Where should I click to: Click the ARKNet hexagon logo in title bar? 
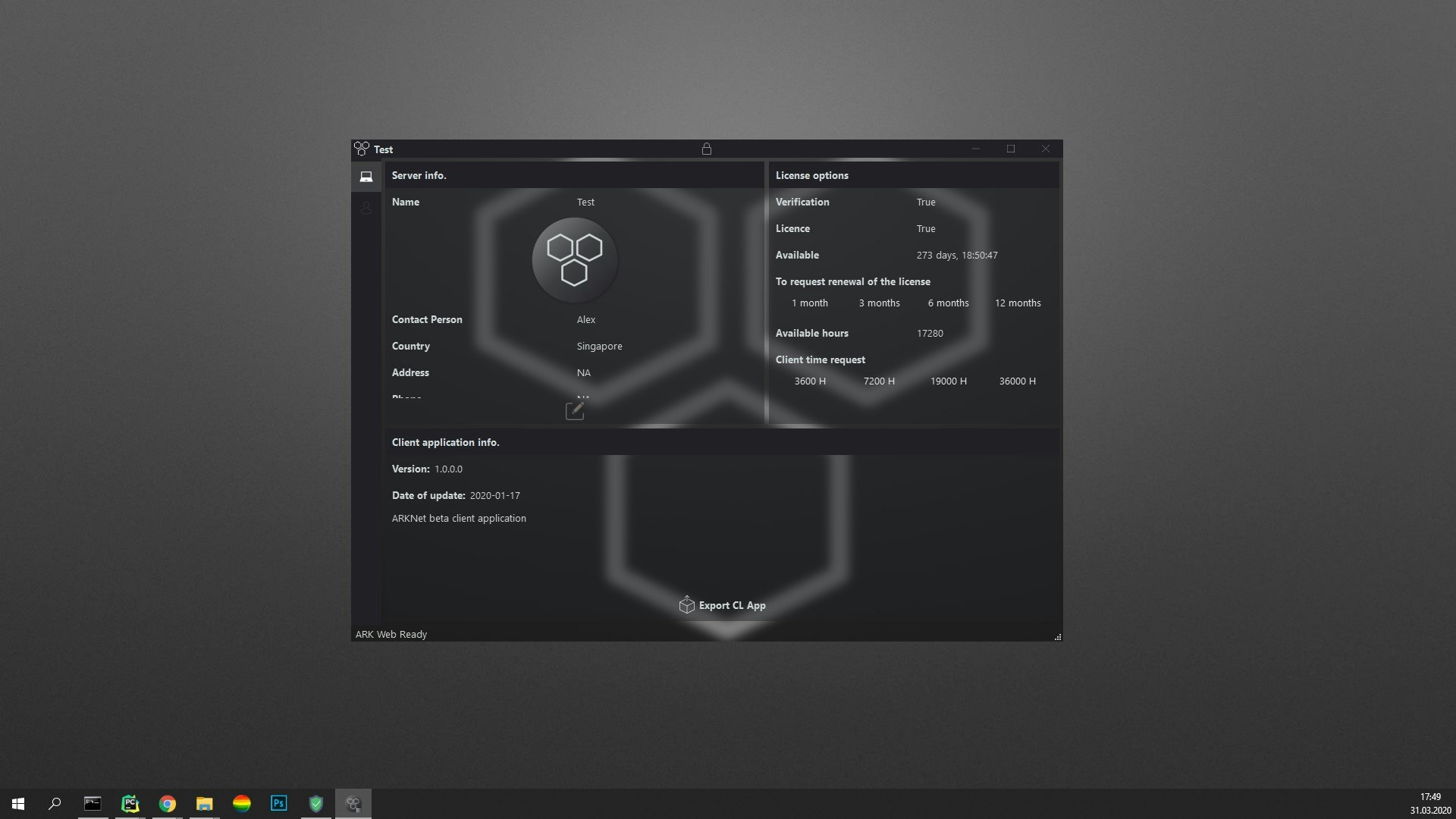[362, 149]
